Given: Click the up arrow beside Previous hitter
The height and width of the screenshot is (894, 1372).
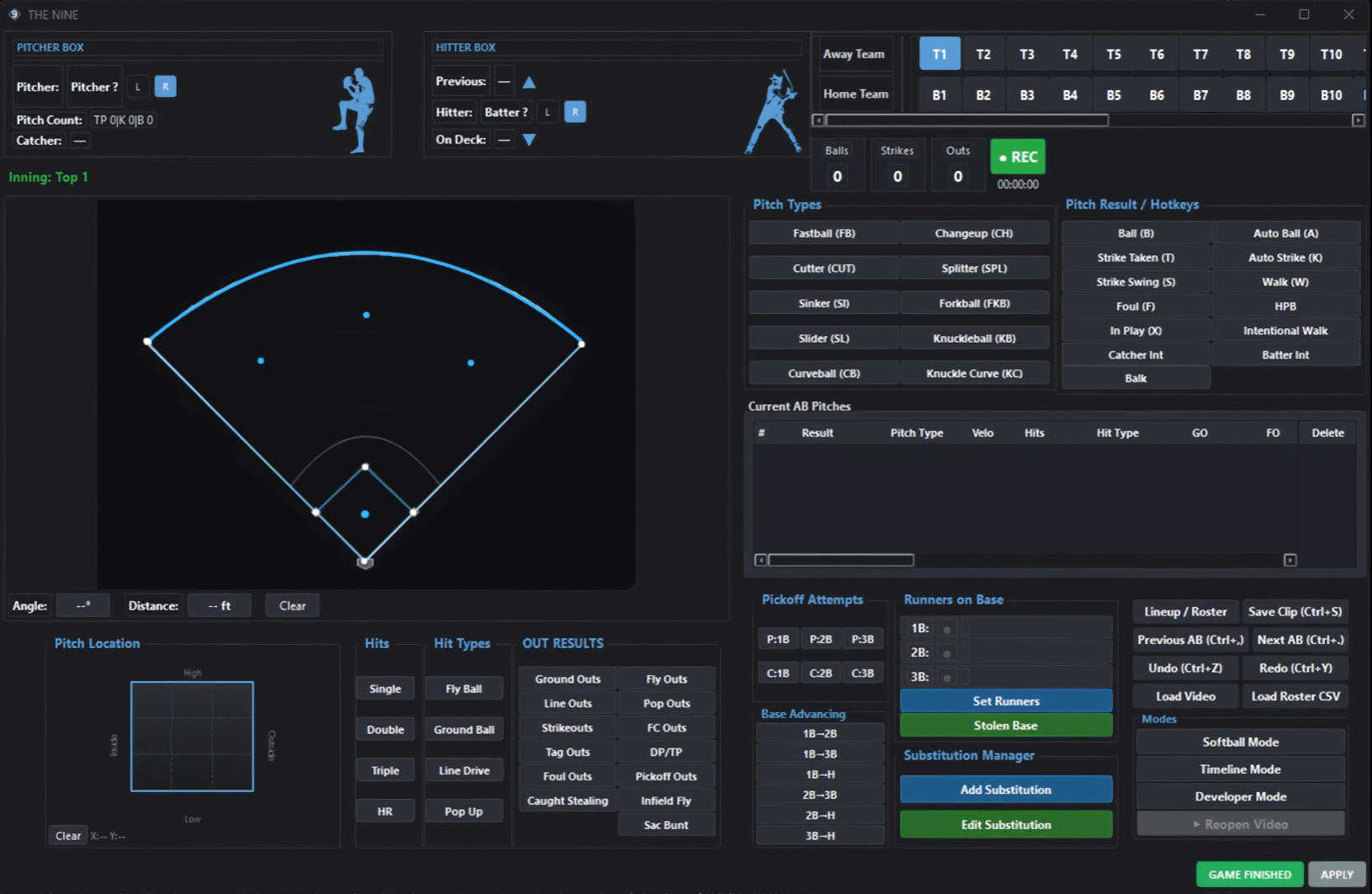Looking at the screenshot, I should click(529, 82).
